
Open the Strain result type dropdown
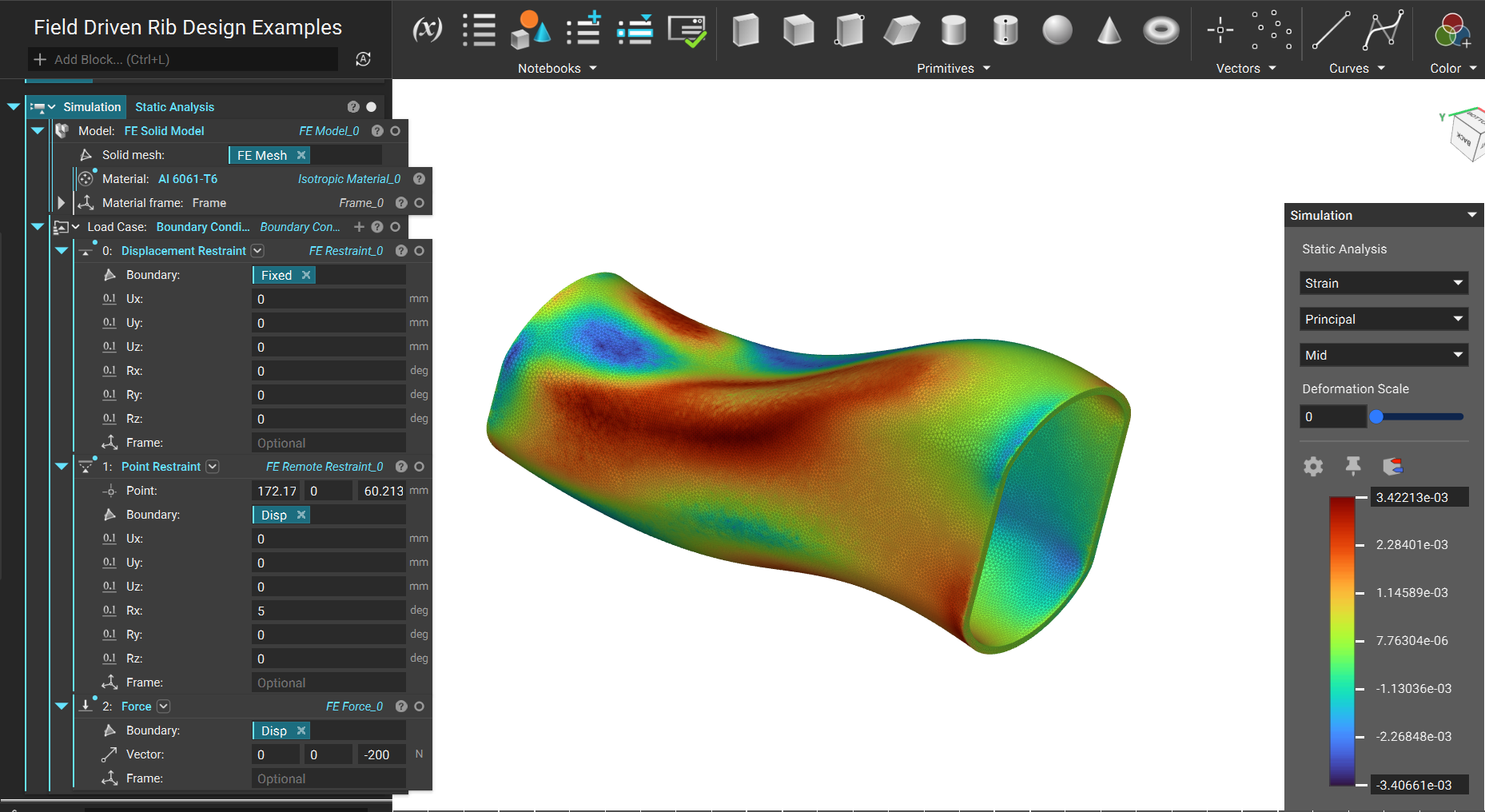[1383, 283]
